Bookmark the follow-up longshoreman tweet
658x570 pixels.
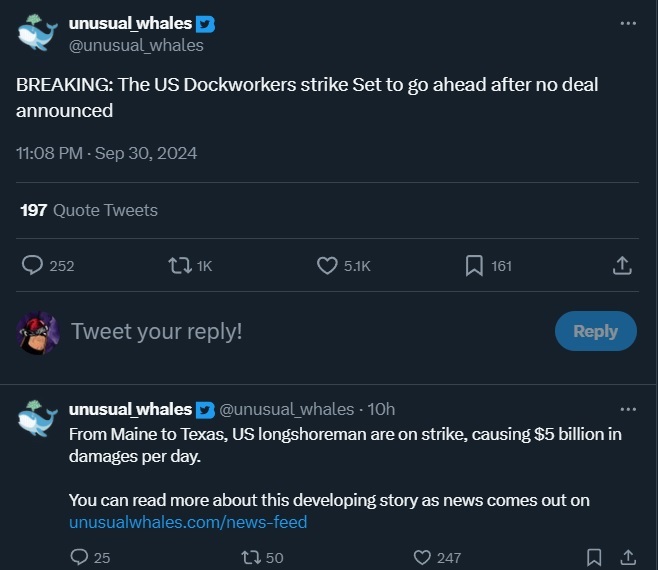point(594,557)
